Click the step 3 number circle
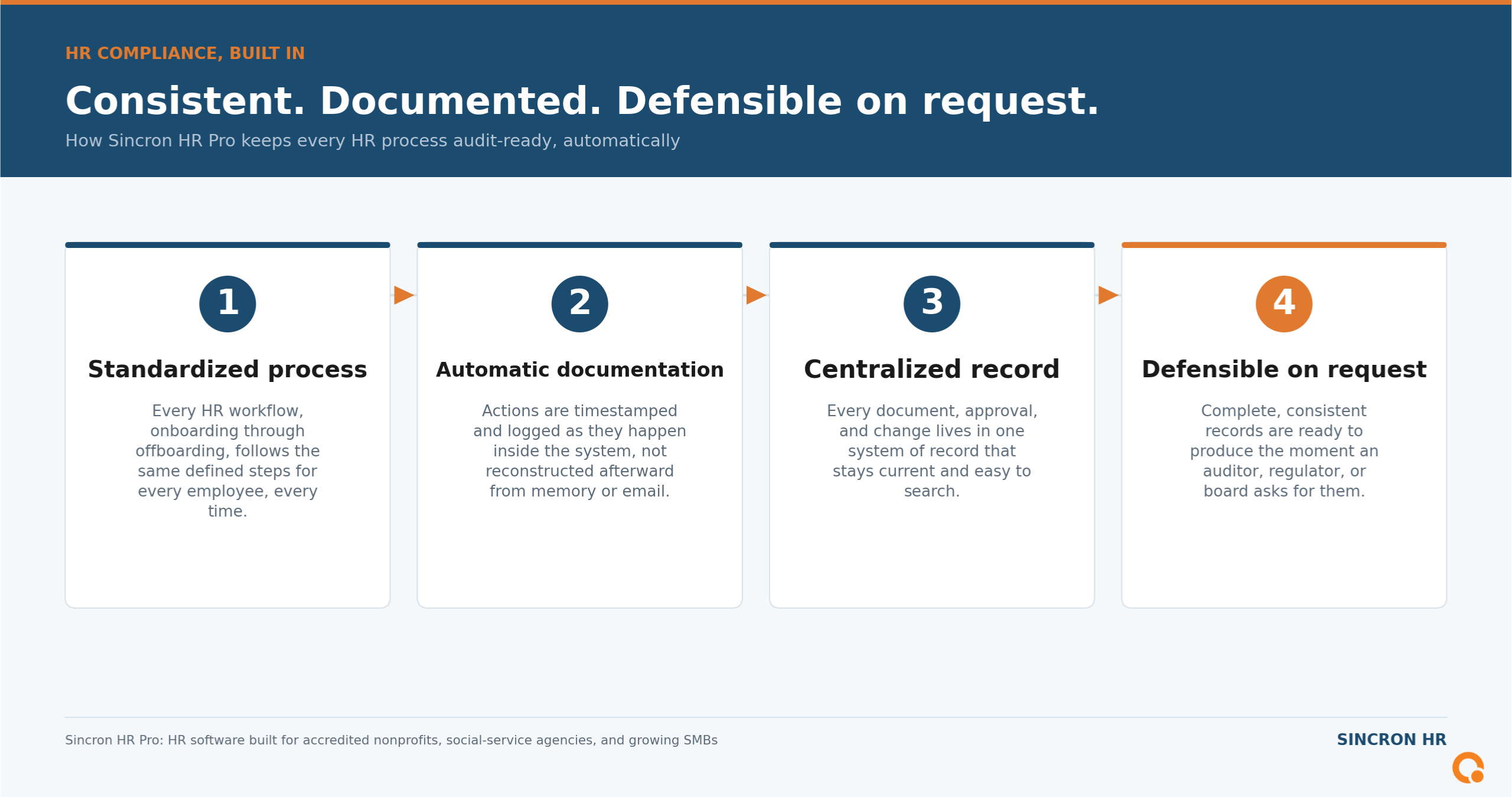 [931, 303]
